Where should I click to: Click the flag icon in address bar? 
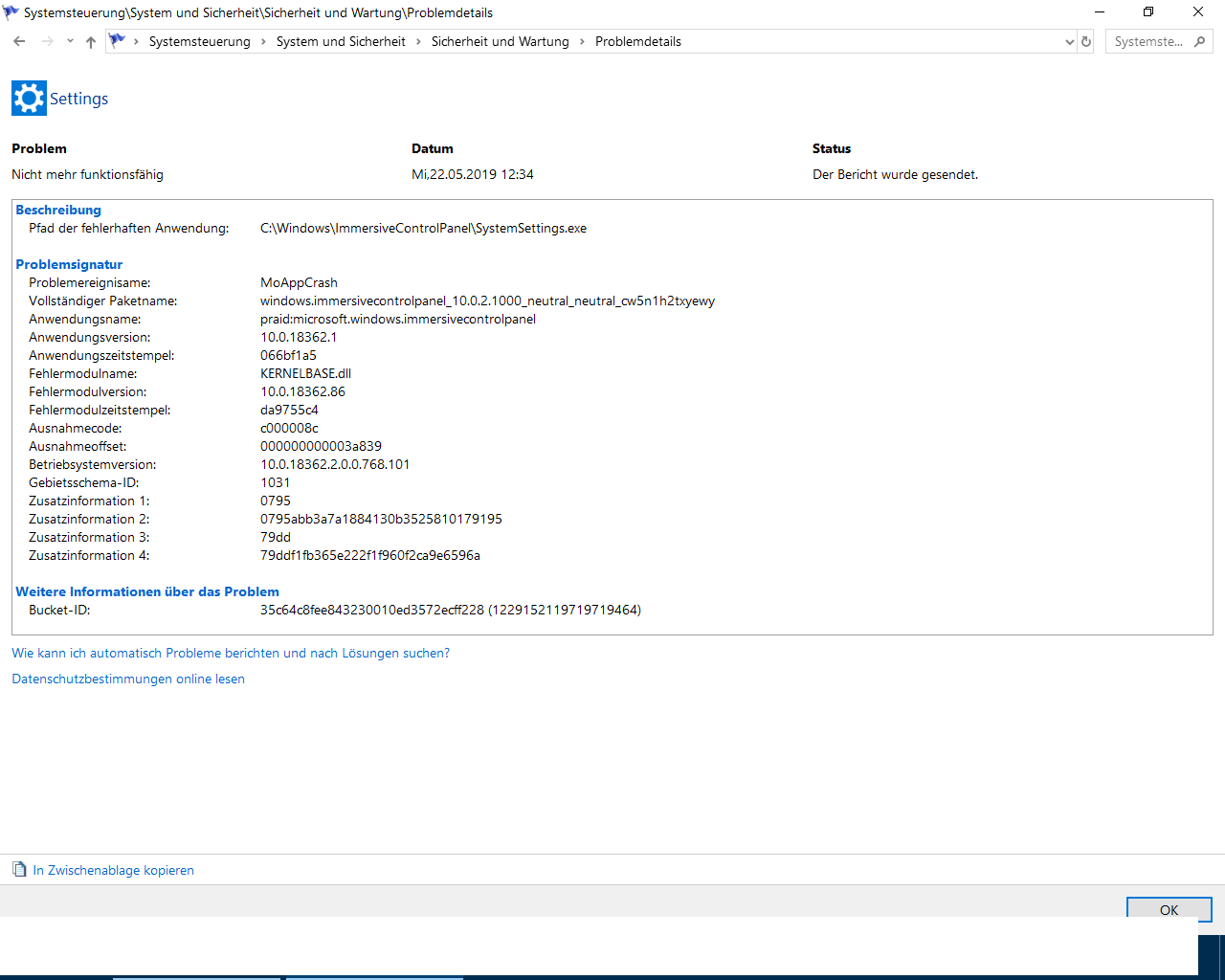pos(118,40)
